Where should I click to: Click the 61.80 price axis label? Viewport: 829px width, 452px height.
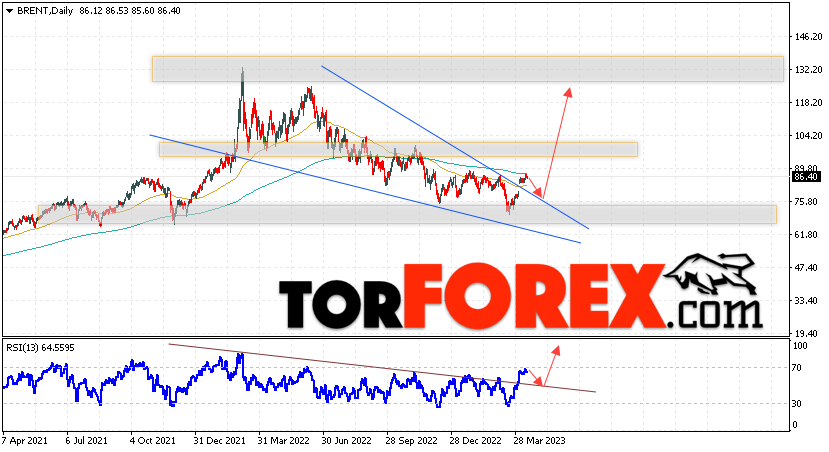pyautogui.click(x=807, y=234)
